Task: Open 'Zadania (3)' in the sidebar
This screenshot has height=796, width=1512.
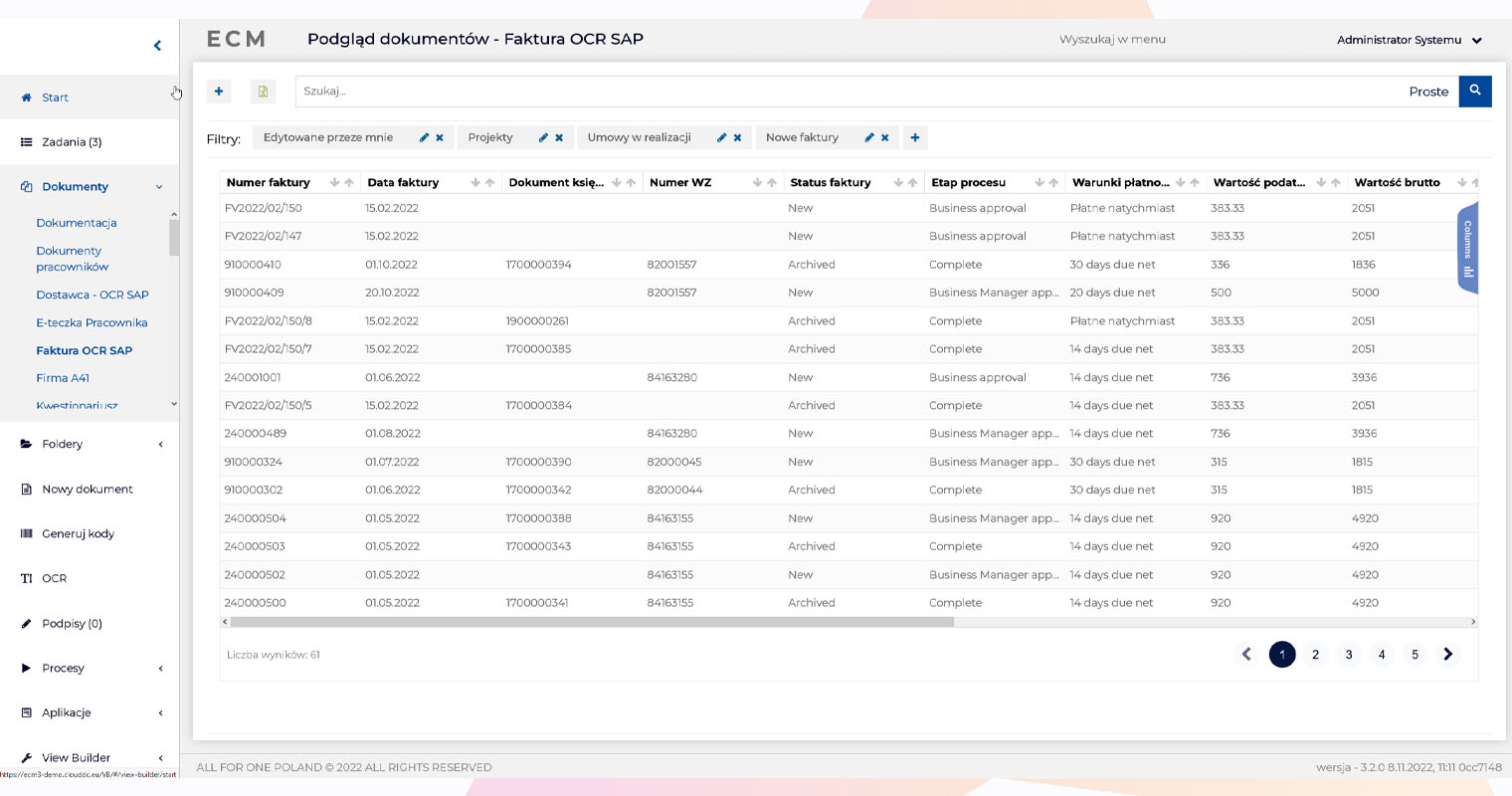Action: click(72, 142)
